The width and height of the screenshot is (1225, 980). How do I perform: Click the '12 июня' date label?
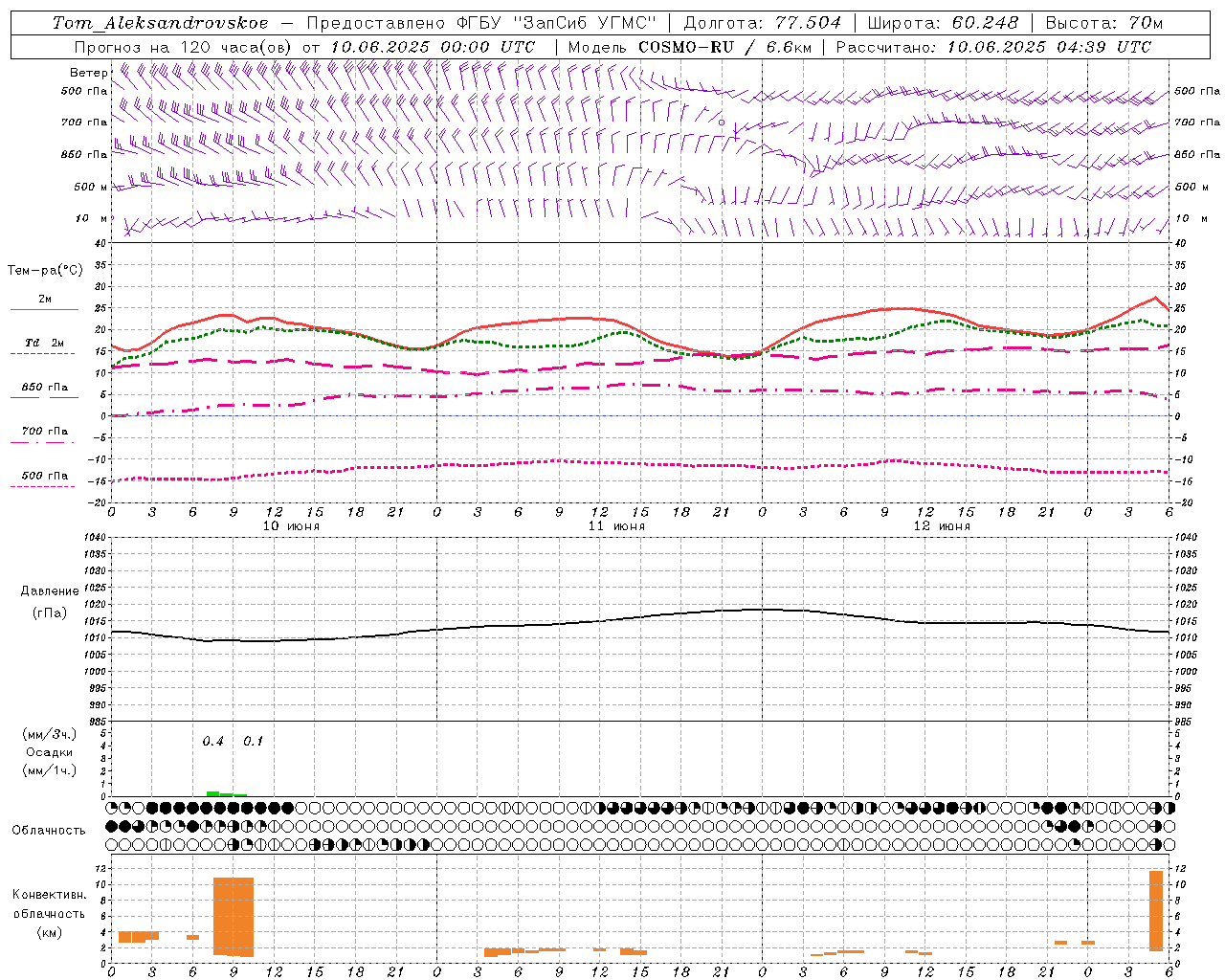942,526
